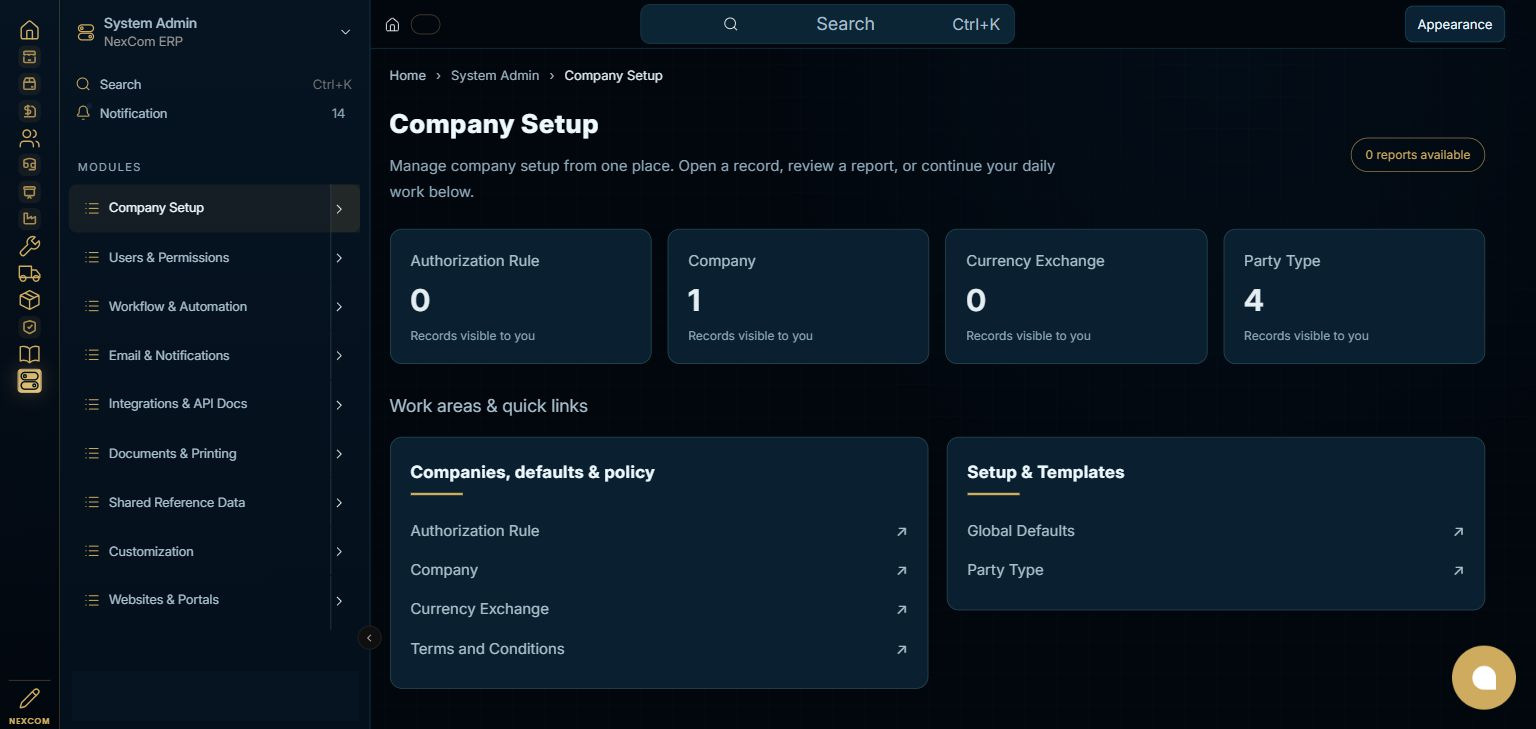The image size is (1536, 729).
Task: Select the dollar currency icon in the left rail
Action: pyautogui.click(x=30, y=111)
